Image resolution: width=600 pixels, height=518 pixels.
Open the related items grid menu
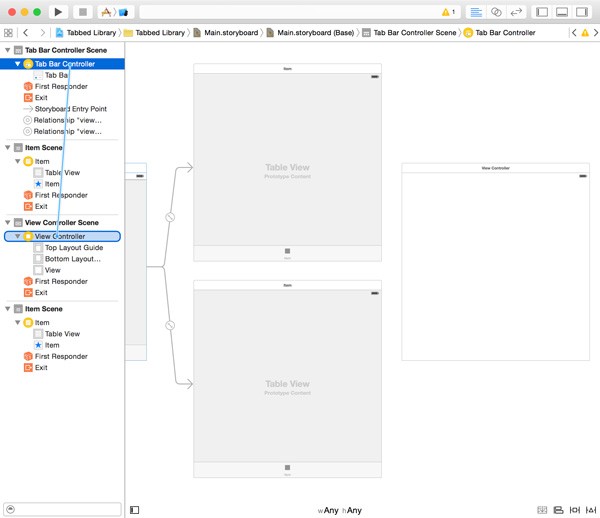8,33
